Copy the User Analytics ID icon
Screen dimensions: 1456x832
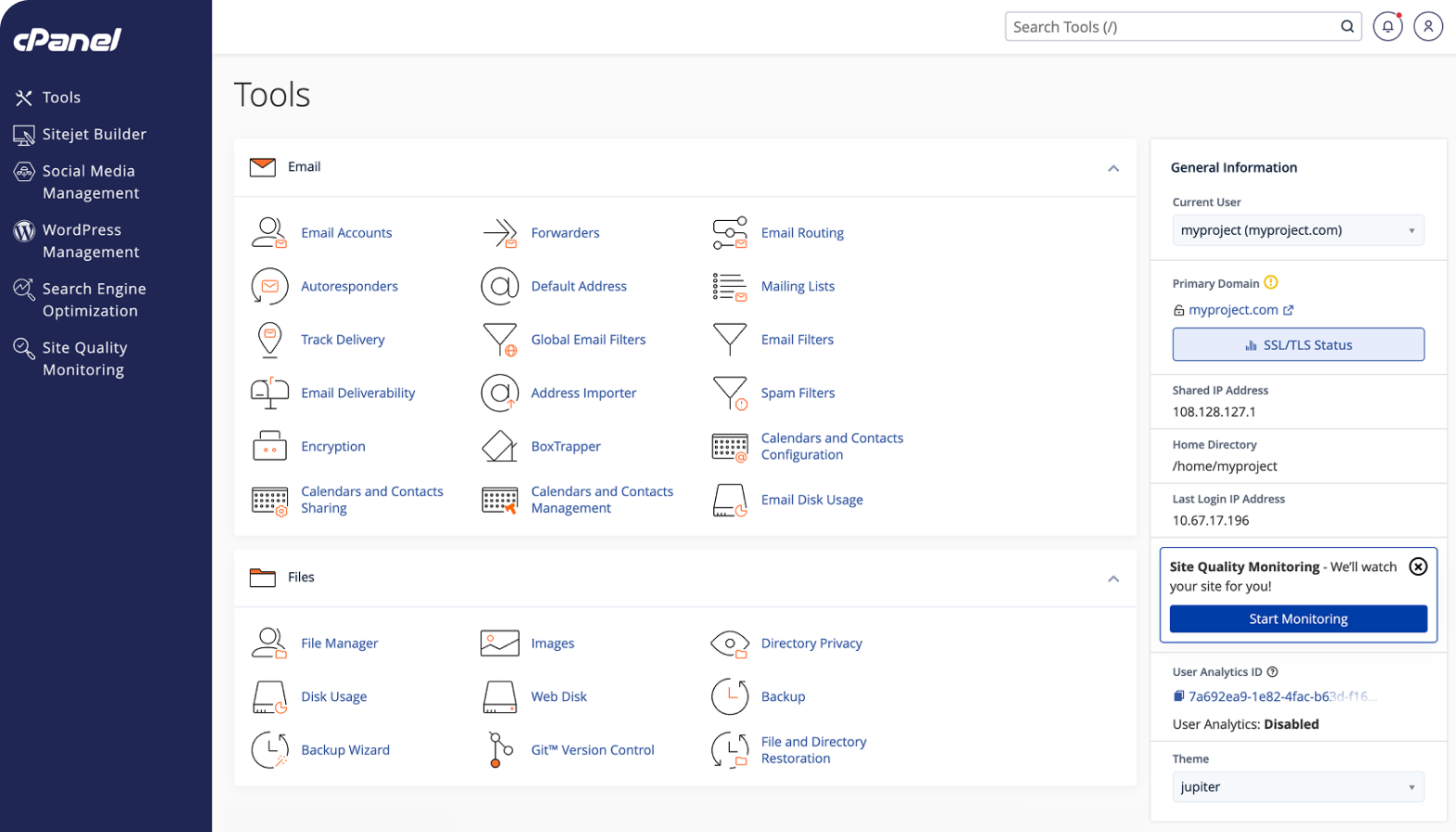1178,696
